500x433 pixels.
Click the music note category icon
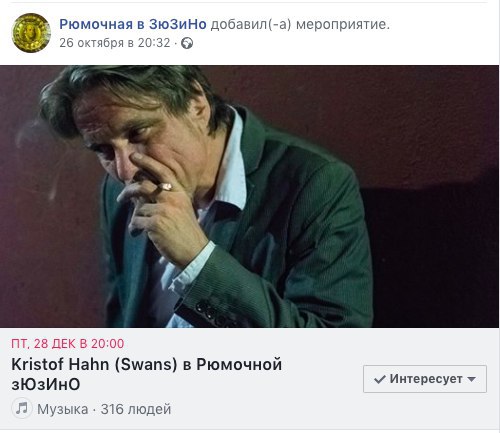click(x=22, y=408)
